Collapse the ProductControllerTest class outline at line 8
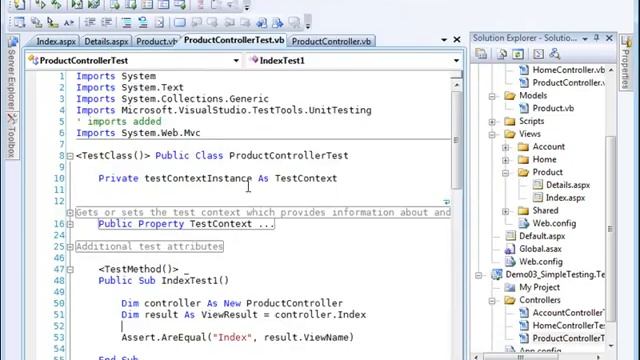The height and width of the screenshot is (360, 640). point(70,156)
